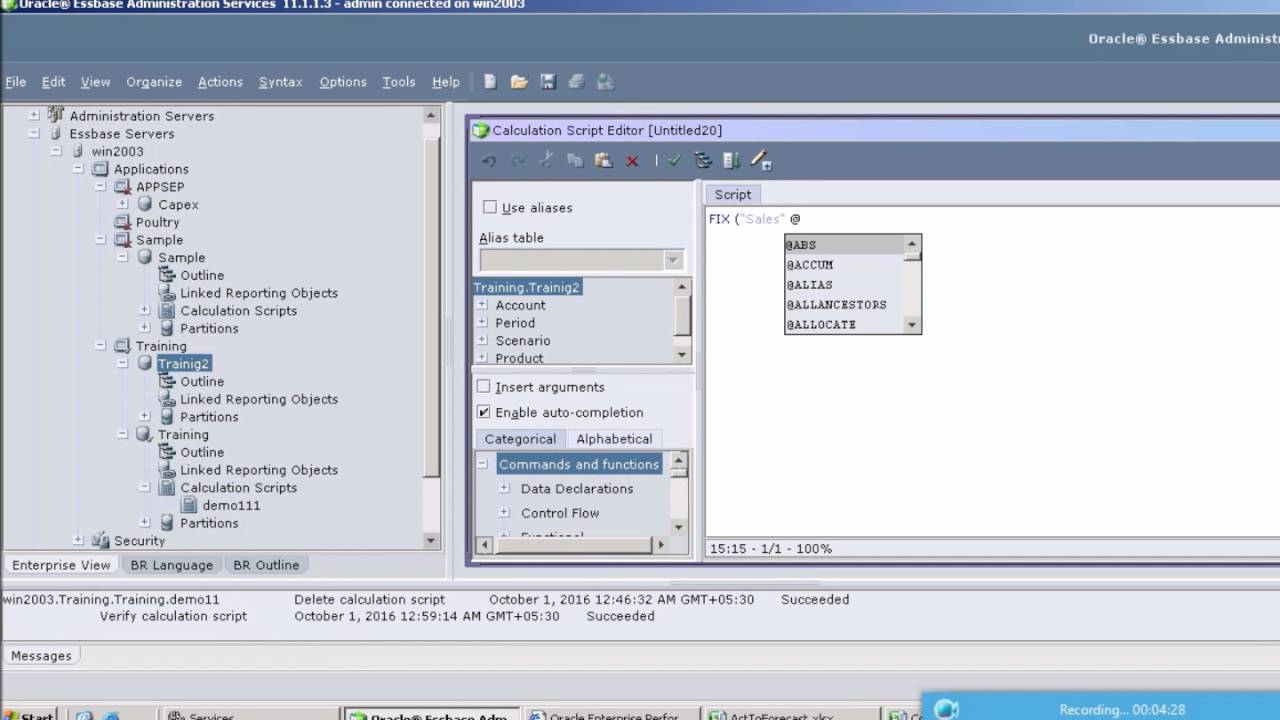Image resolution: width=1280 pixels, height=720 pixels.
Task: Open the Tools menu
Action: click(x=398, y=82)
